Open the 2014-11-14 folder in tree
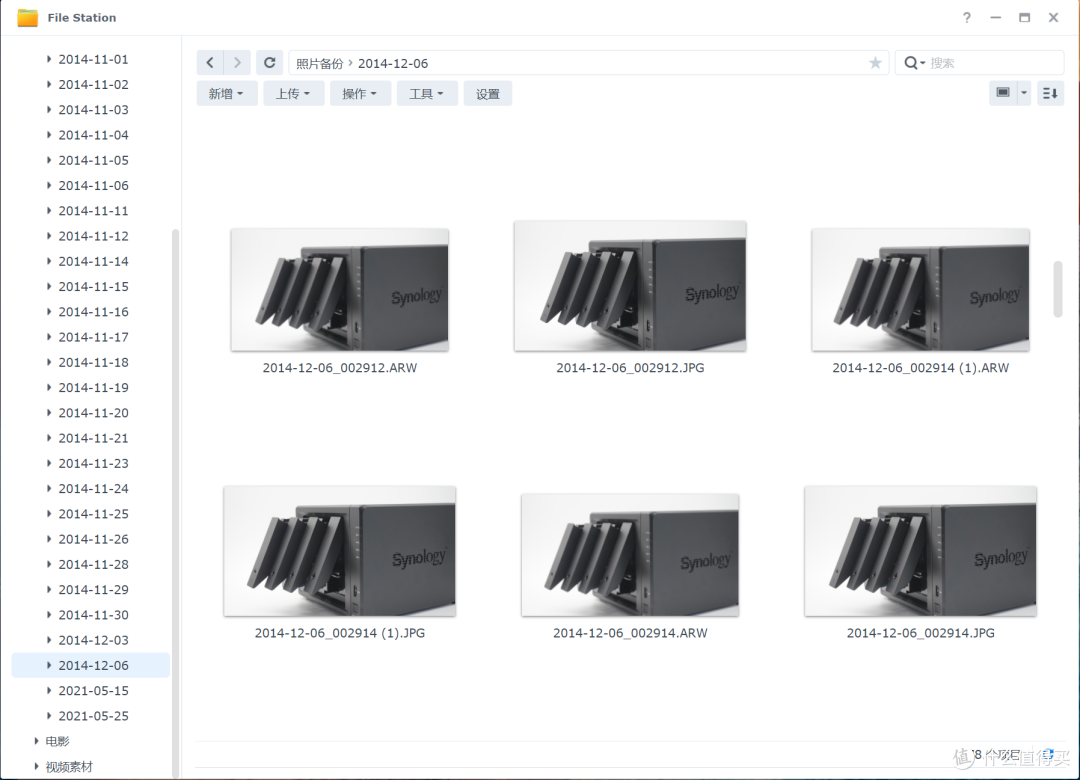Viewport: 1080px width, 780px height. point(93,261)
